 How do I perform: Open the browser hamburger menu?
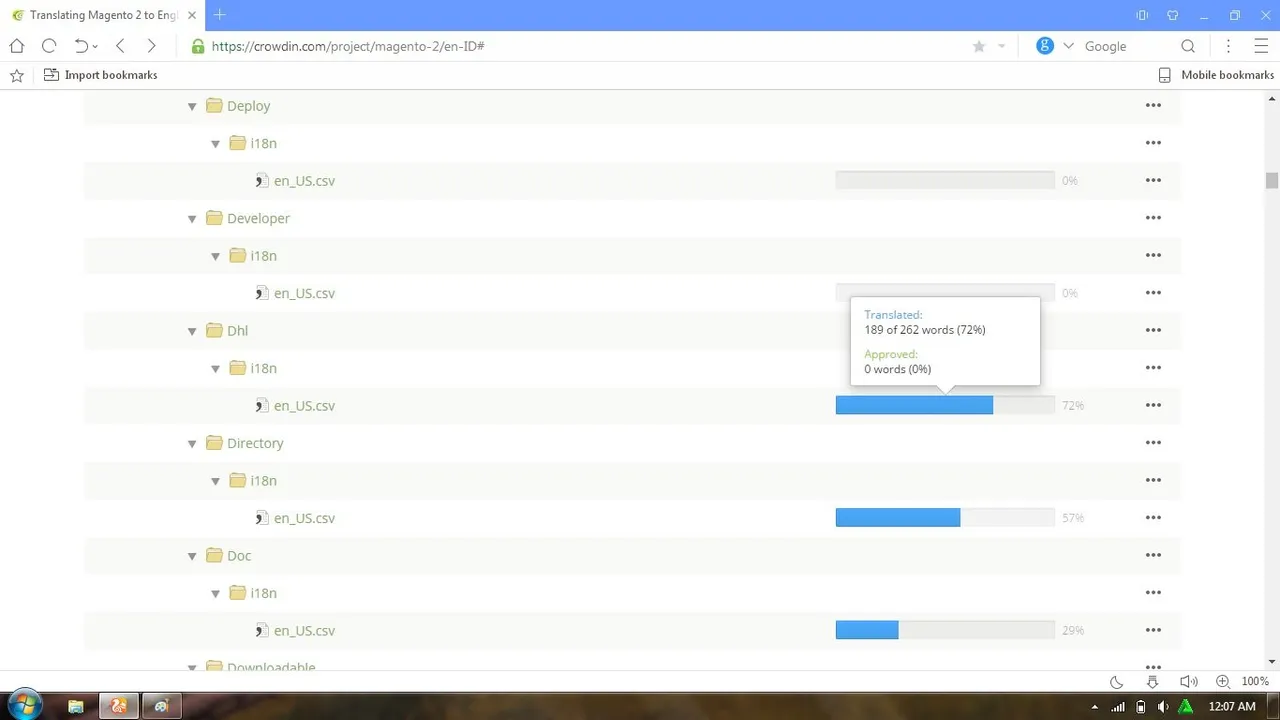1261,46
